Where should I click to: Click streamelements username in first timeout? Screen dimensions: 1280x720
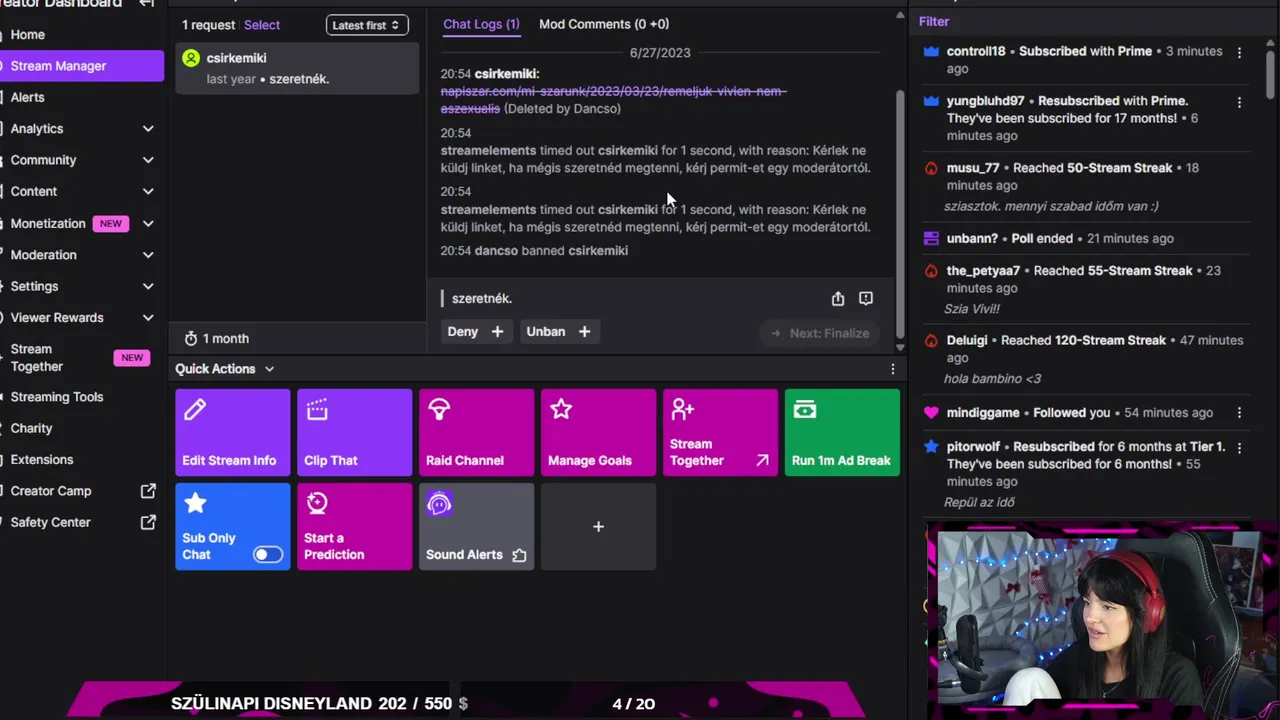point(488,151)
